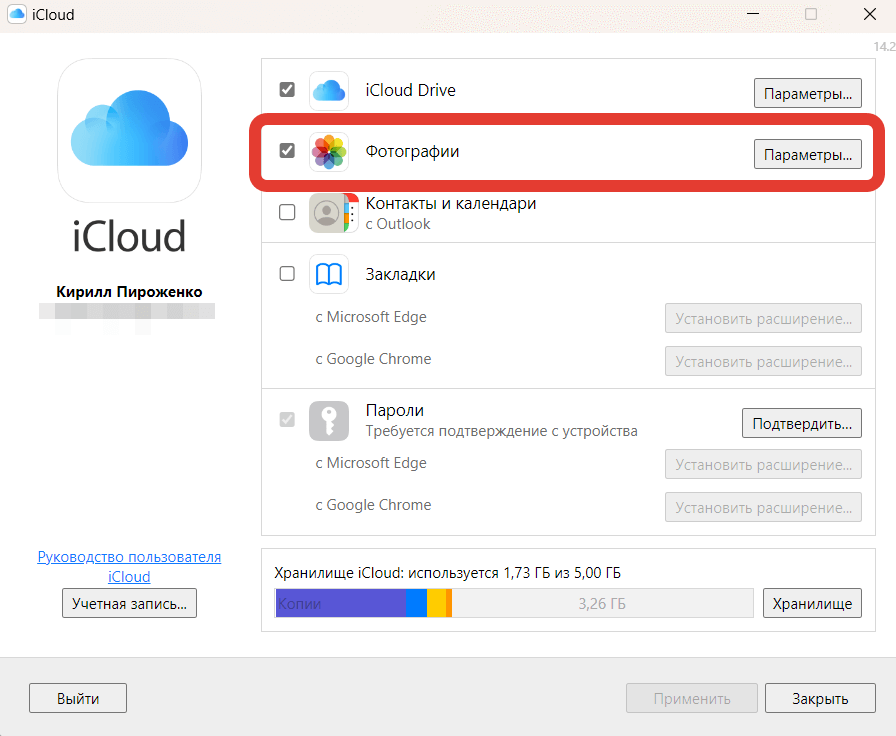Open the Хранилище storage button
The height and width of the screenshot is (736, 896).
(x=812, y=603)
